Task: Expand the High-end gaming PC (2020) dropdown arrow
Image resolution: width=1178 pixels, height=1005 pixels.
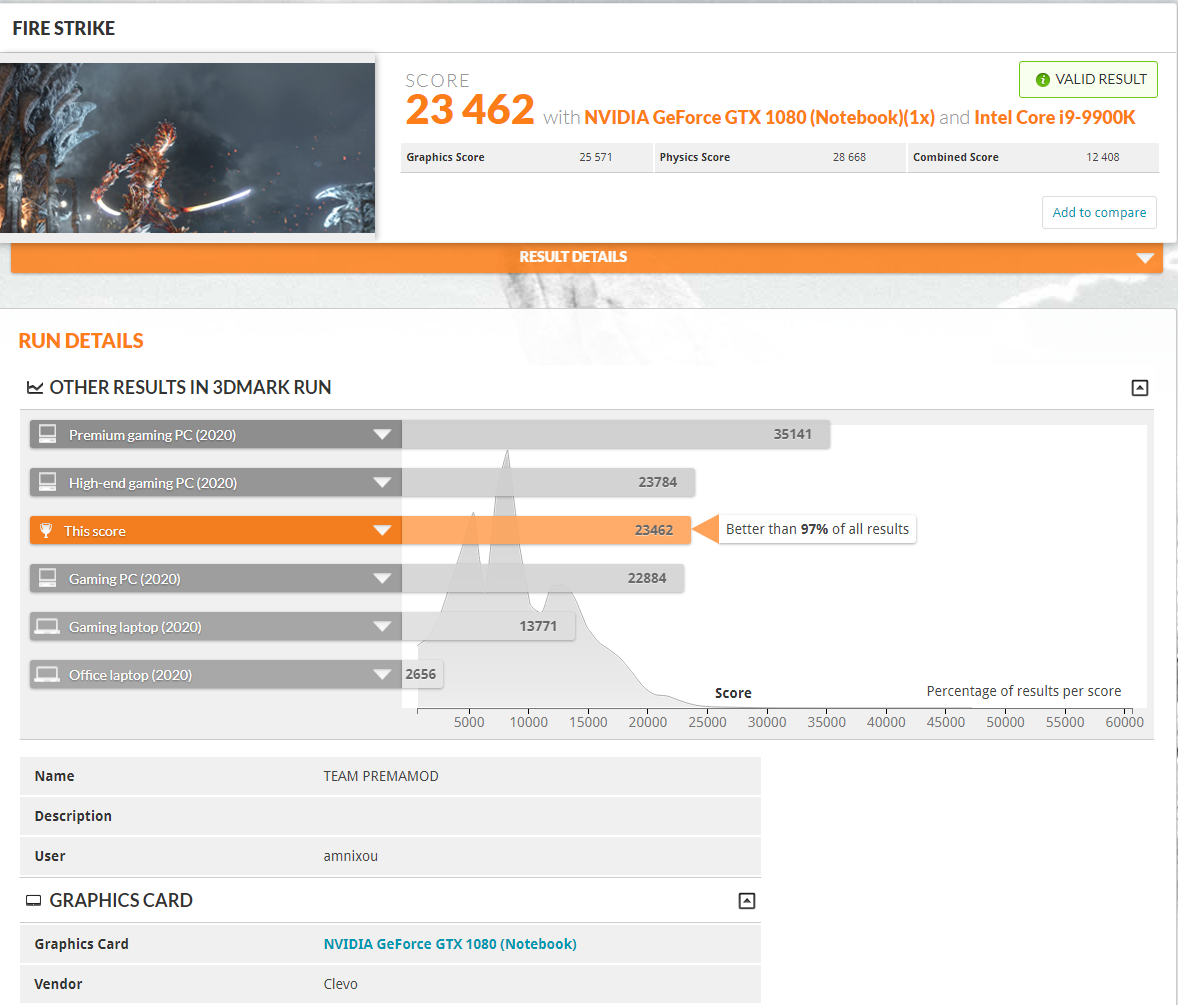Action: pyautogui.click(x=382, y=483)
